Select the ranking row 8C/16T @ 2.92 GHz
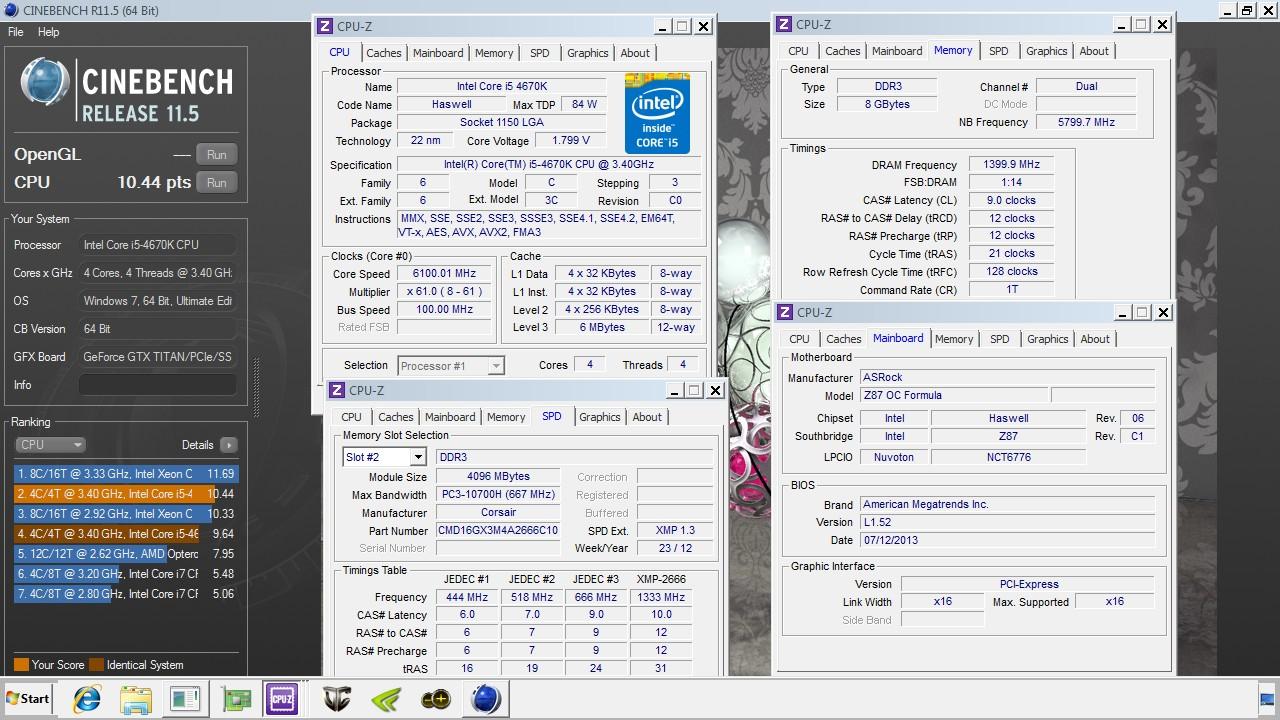1280x720 pixels. [126, 514]
